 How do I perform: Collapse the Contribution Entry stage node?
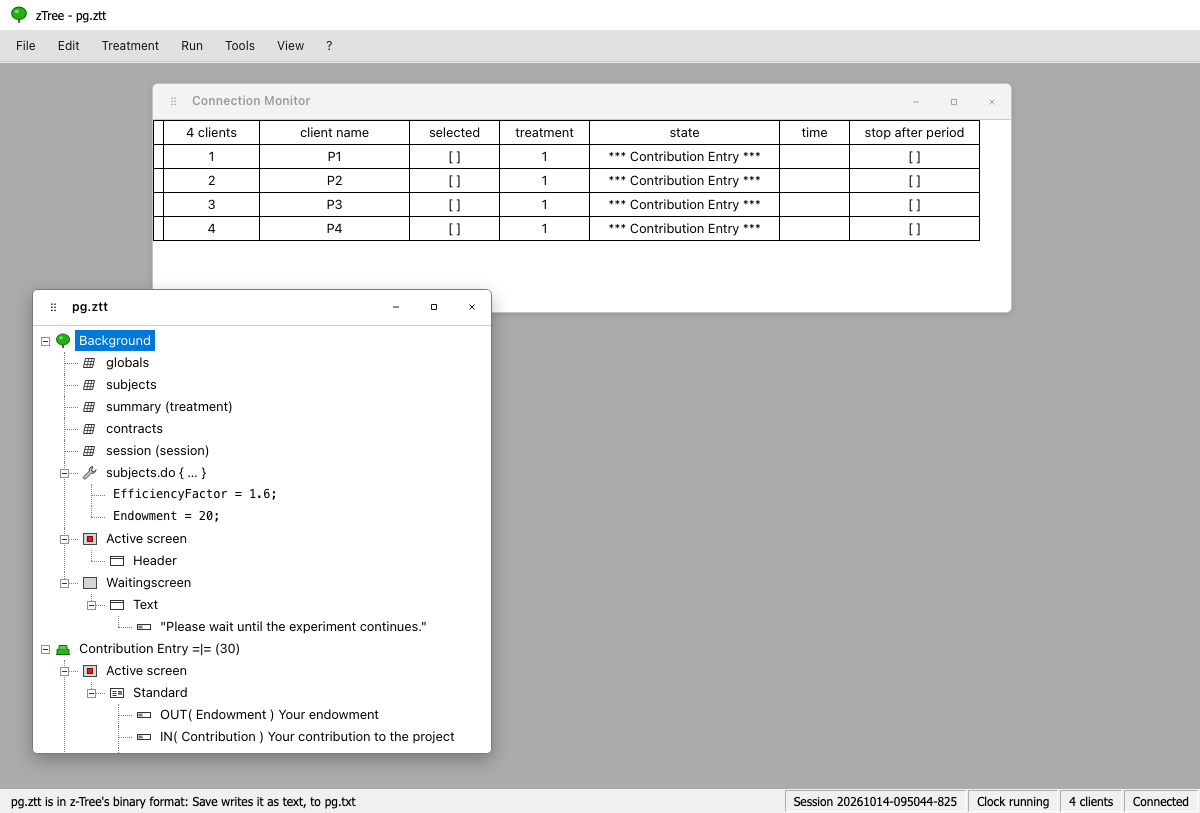(45, 649)
